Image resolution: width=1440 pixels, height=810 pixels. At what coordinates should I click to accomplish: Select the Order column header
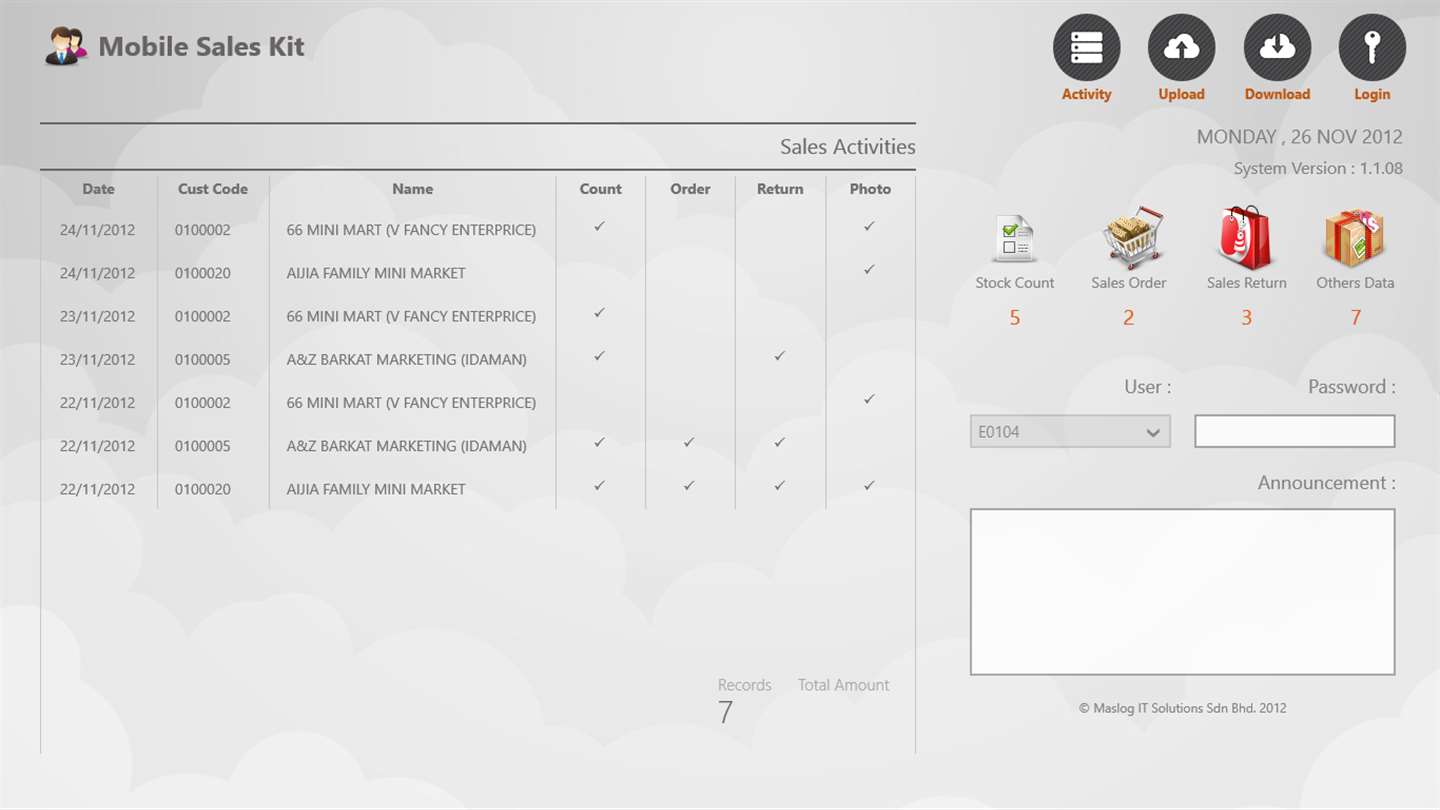pyautogui.click(x=690, y=188)
